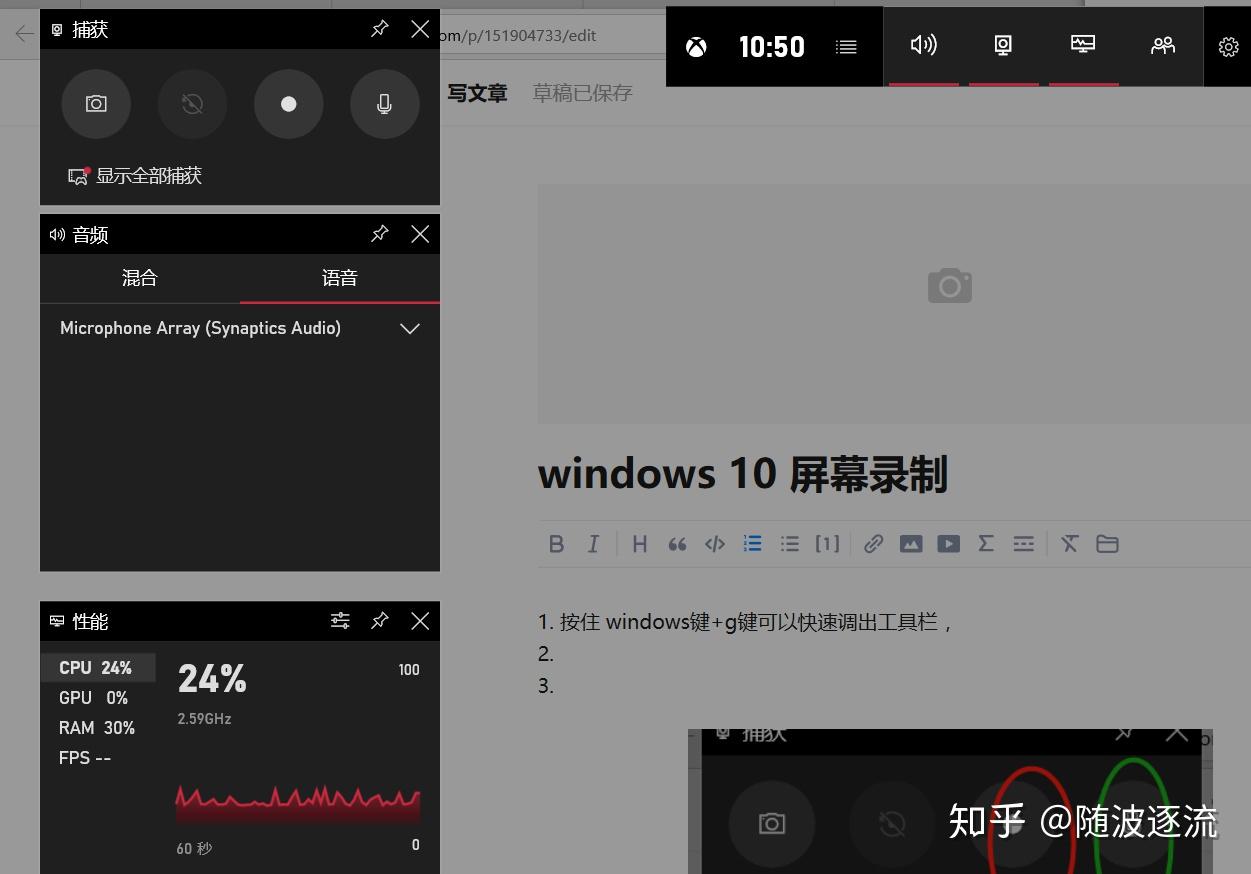Pin the 捕获 widget

pos(379,29)
